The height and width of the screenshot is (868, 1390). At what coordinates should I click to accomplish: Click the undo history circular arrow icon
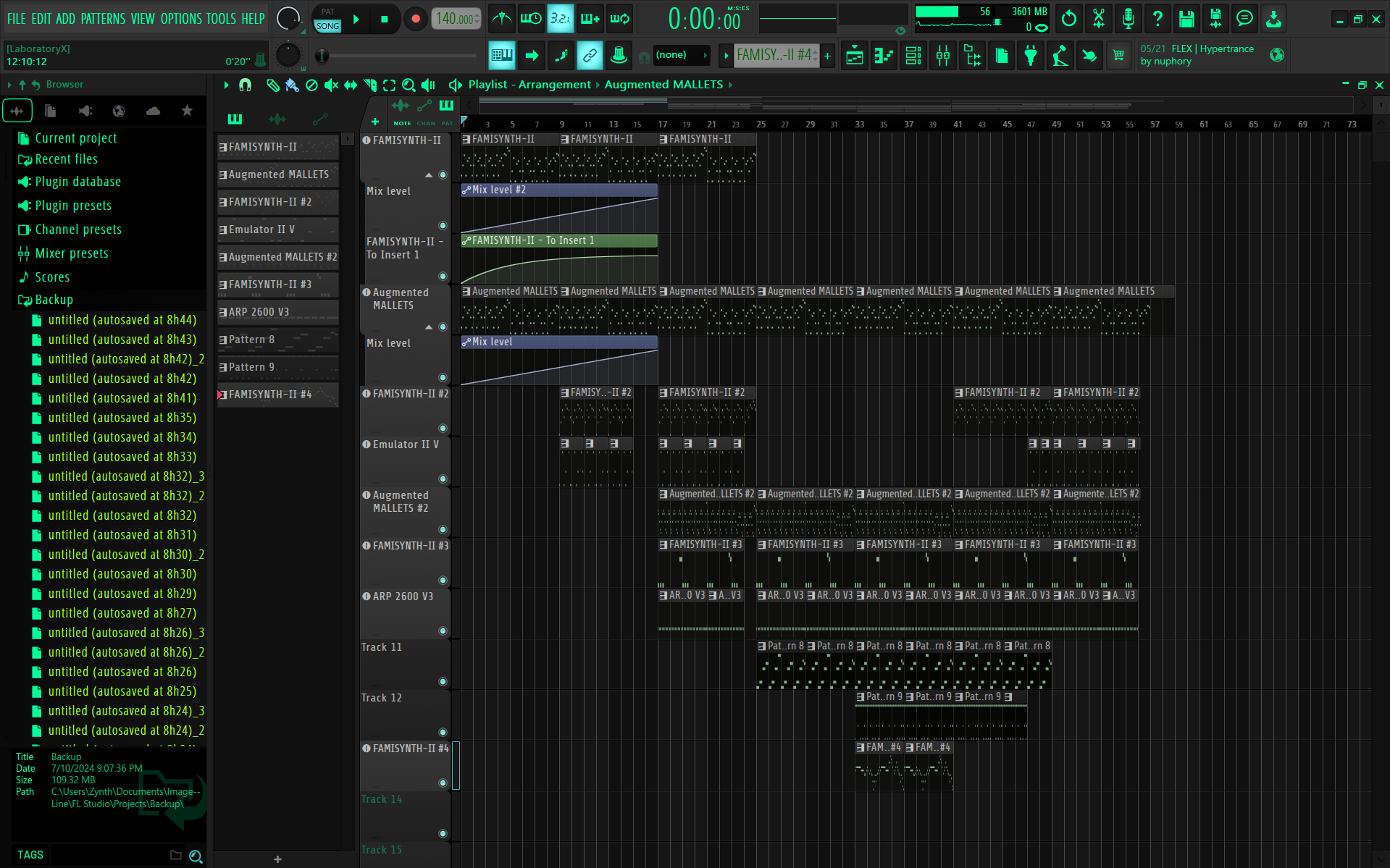point(1069,19)
